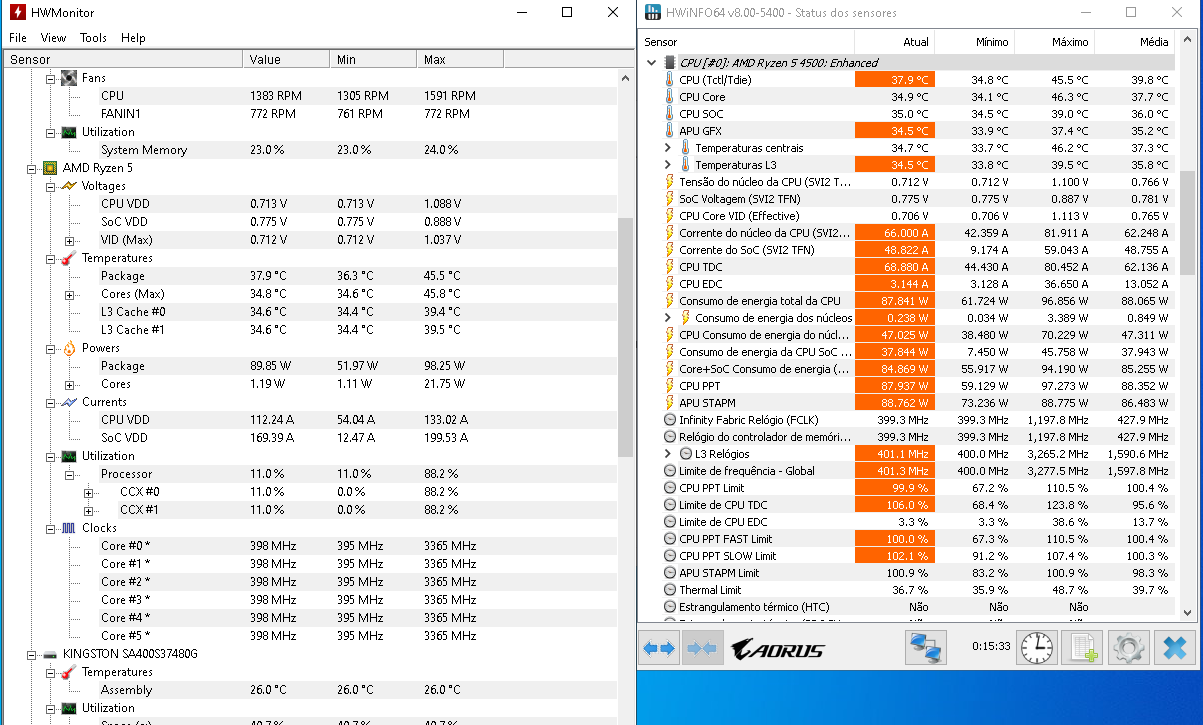This screenshot has width=1203, height=725.
Task: Close sensors with the blue X icon
Action: coord(1175,648)
